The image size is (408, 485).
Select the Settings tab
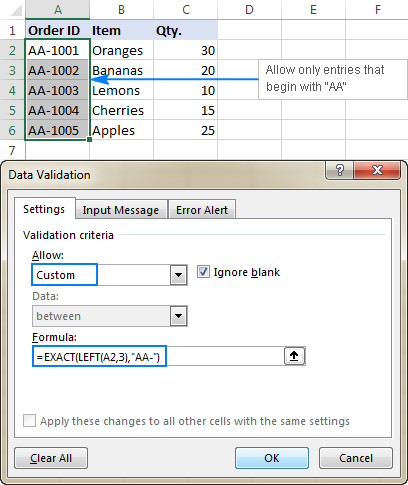pos(44,209)
